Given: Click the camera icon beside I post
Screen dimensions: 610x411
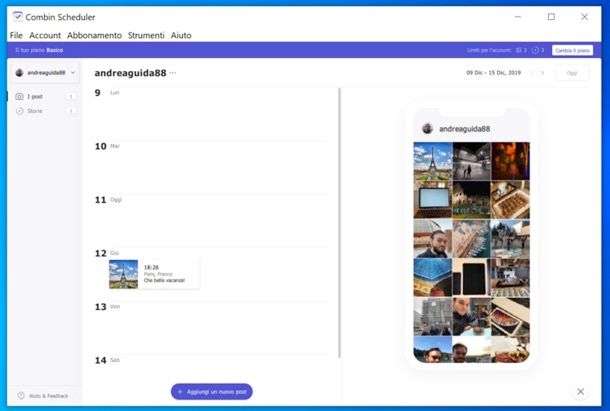Looking at the screenshot, I should point(19,97).
